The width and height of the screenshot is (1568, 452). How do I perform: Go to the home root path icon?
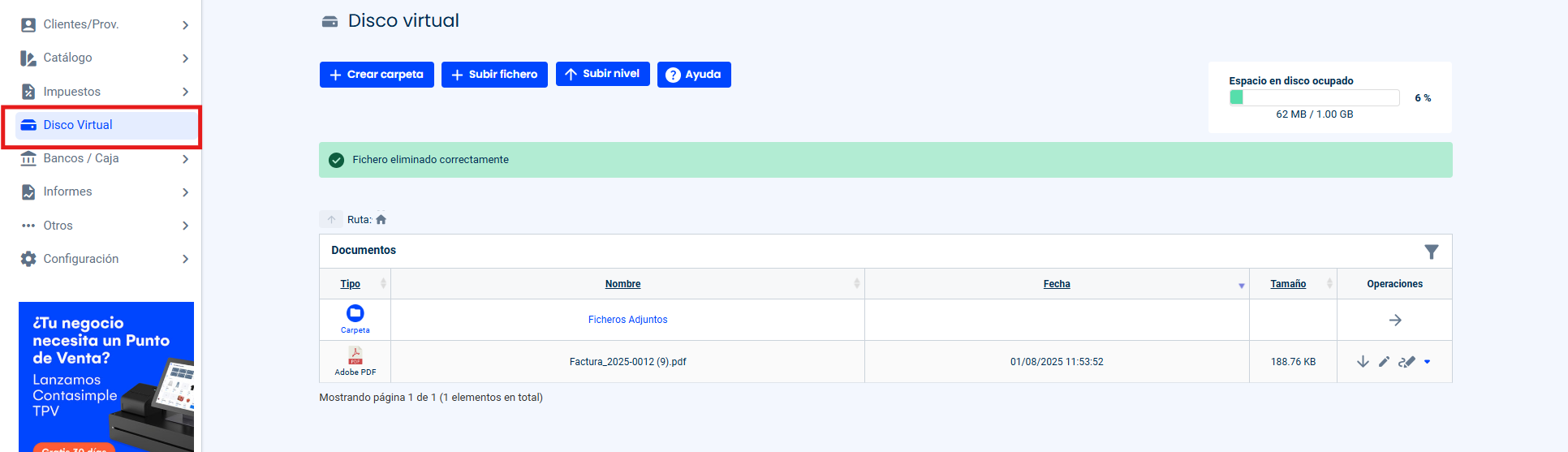(x=381, y=220)
